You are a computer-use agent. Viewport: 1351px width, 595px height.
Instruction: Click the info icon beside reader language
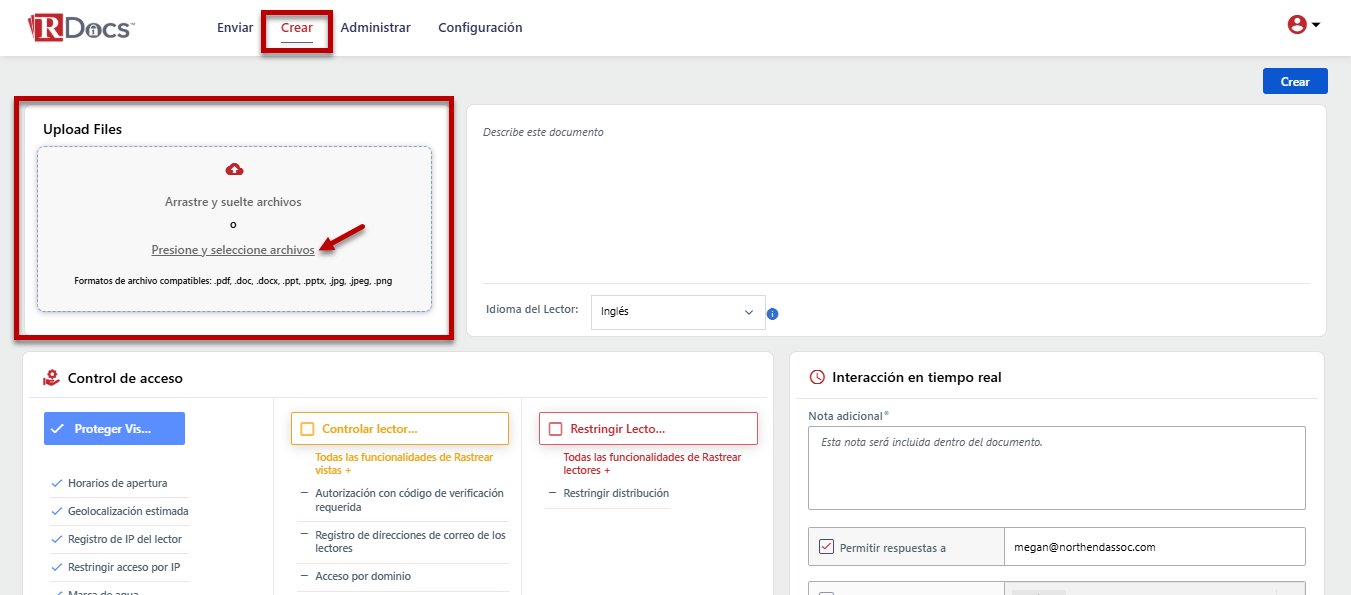[x=772, y=313]
